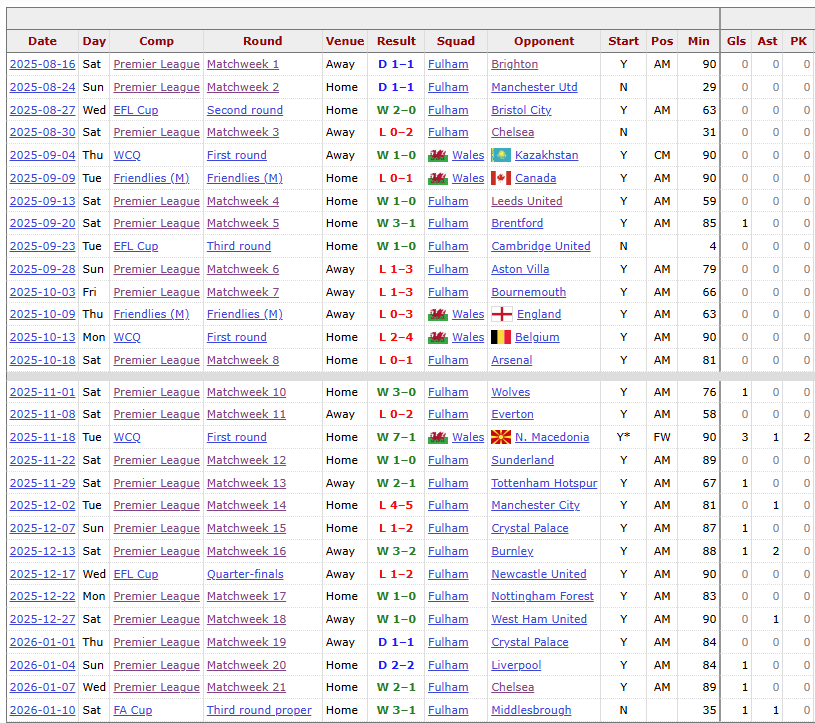Open the Sunderland opponent link
This screenshot has width=815, height=723.
[x=522, y=461]
